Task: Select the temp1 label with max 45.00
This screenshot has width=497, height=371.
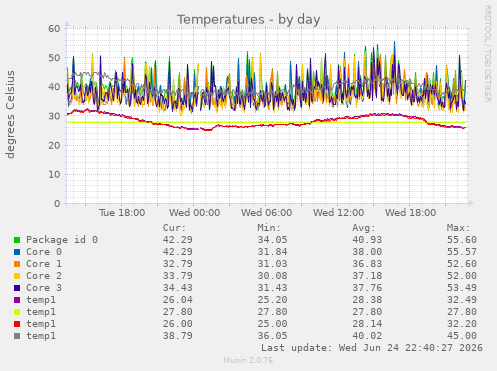Action: [x=41, y=336]
